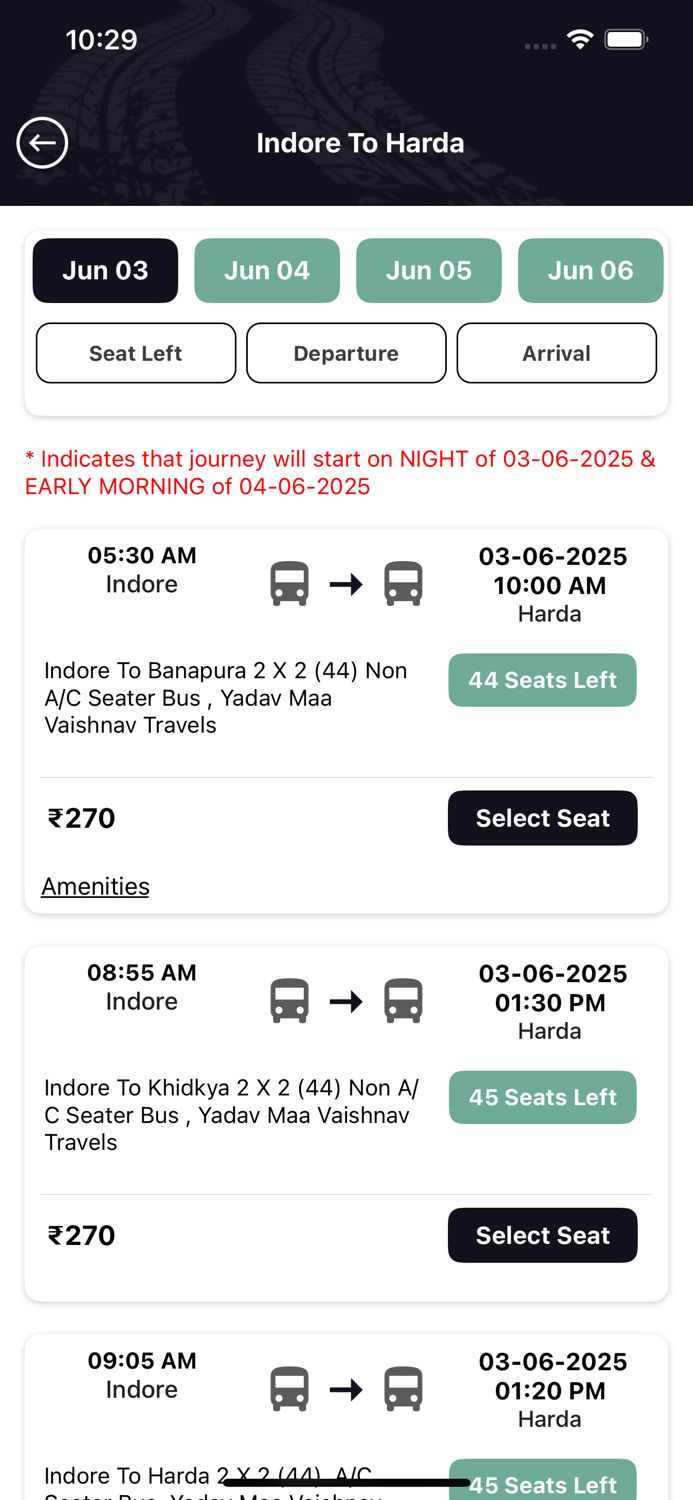Viewport: 693px width, 1500px height.
Task: Select Seat on the 08:55 AM Khidkya bus
Action: (543, 1235)
